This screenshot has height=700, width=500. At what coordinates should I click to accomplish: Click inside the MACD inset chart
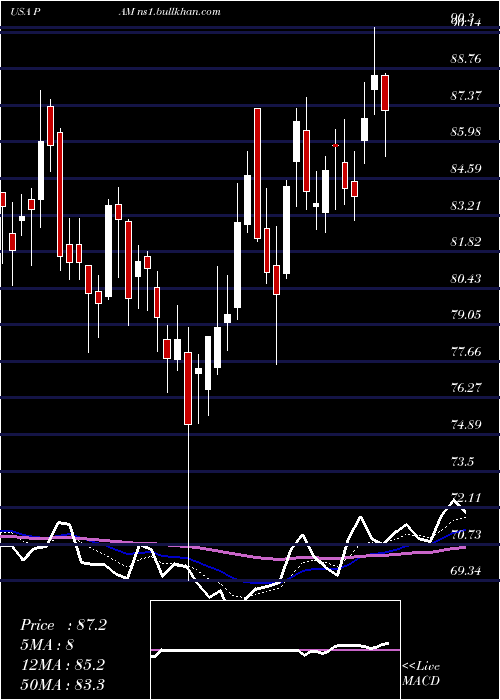click(275, 650)
